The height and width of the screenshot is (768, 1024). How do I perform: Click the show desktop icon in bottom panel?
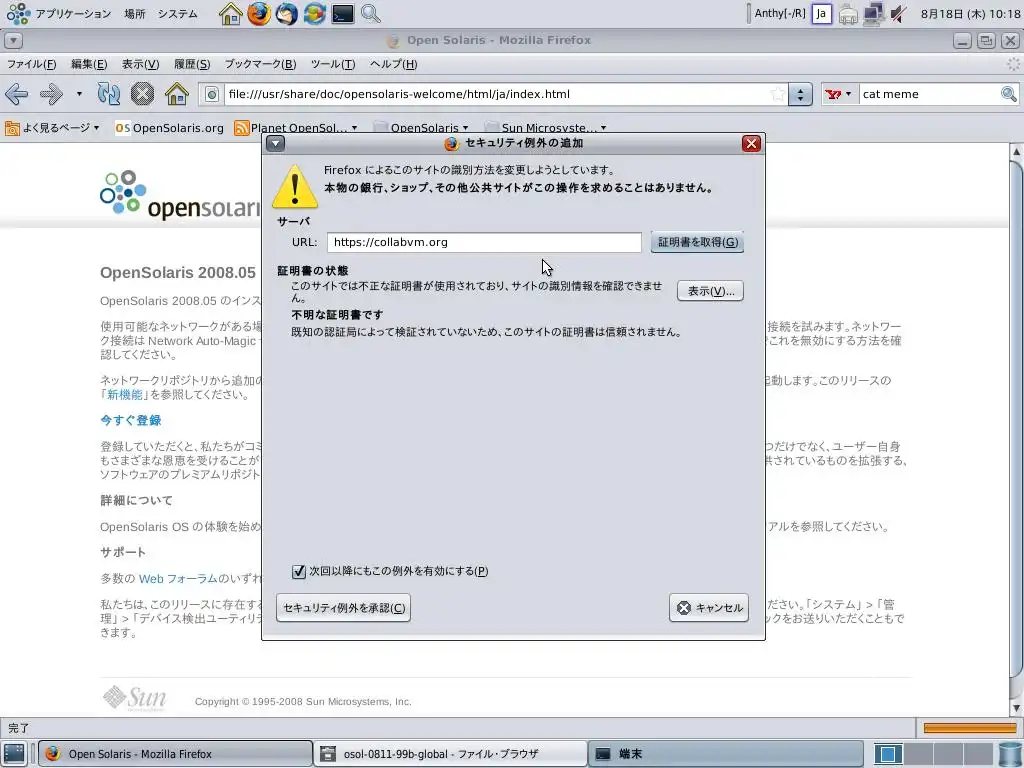(14, 754)
